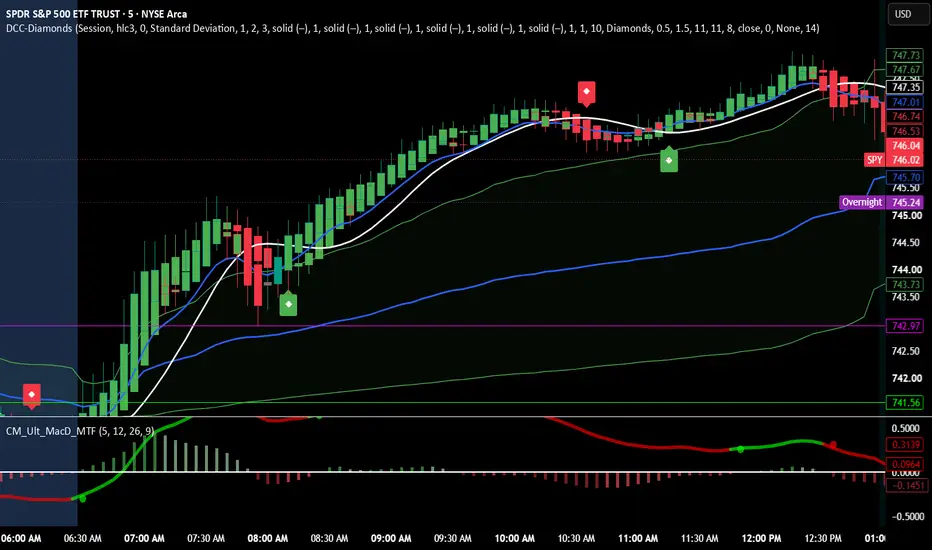Image resolution: width=932 pixels, height=550 pixels.
Task: Click the green 741.56 price label
Action: point(906,403)
